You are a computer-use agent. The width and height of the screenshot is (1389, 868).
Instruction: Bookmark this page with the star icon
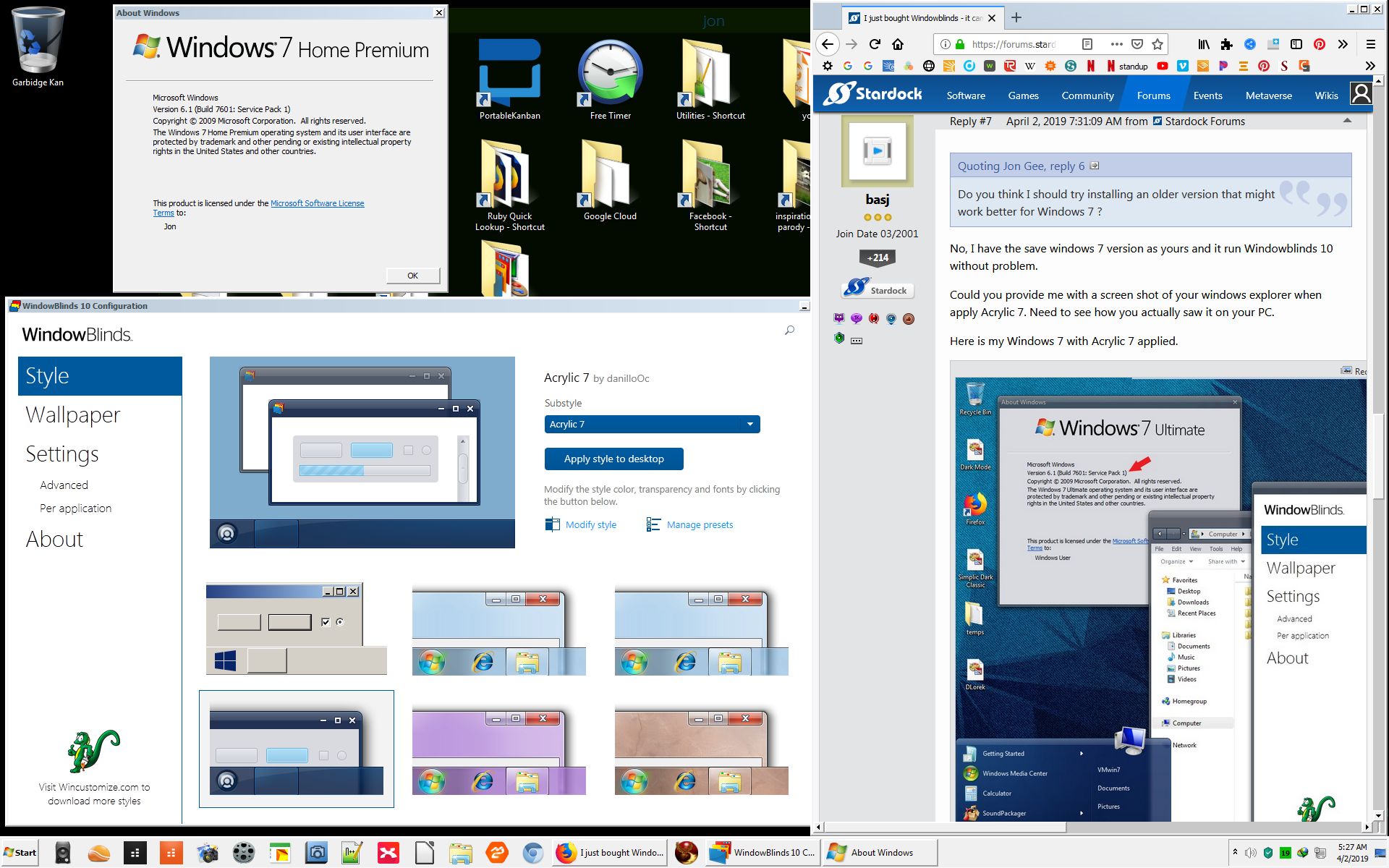click(x=1157, y=44)
